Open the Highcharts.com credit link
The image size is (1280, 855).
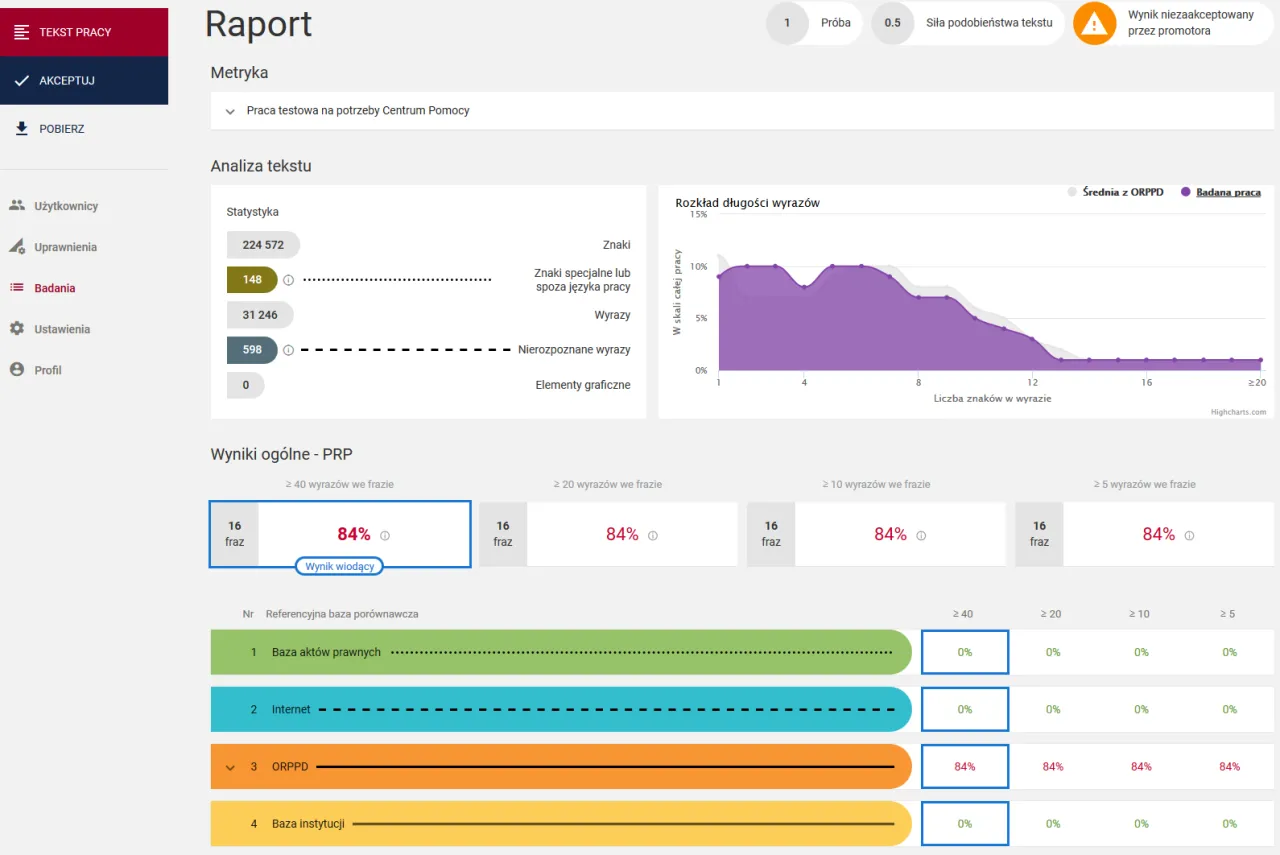(x=1238, y=412)
